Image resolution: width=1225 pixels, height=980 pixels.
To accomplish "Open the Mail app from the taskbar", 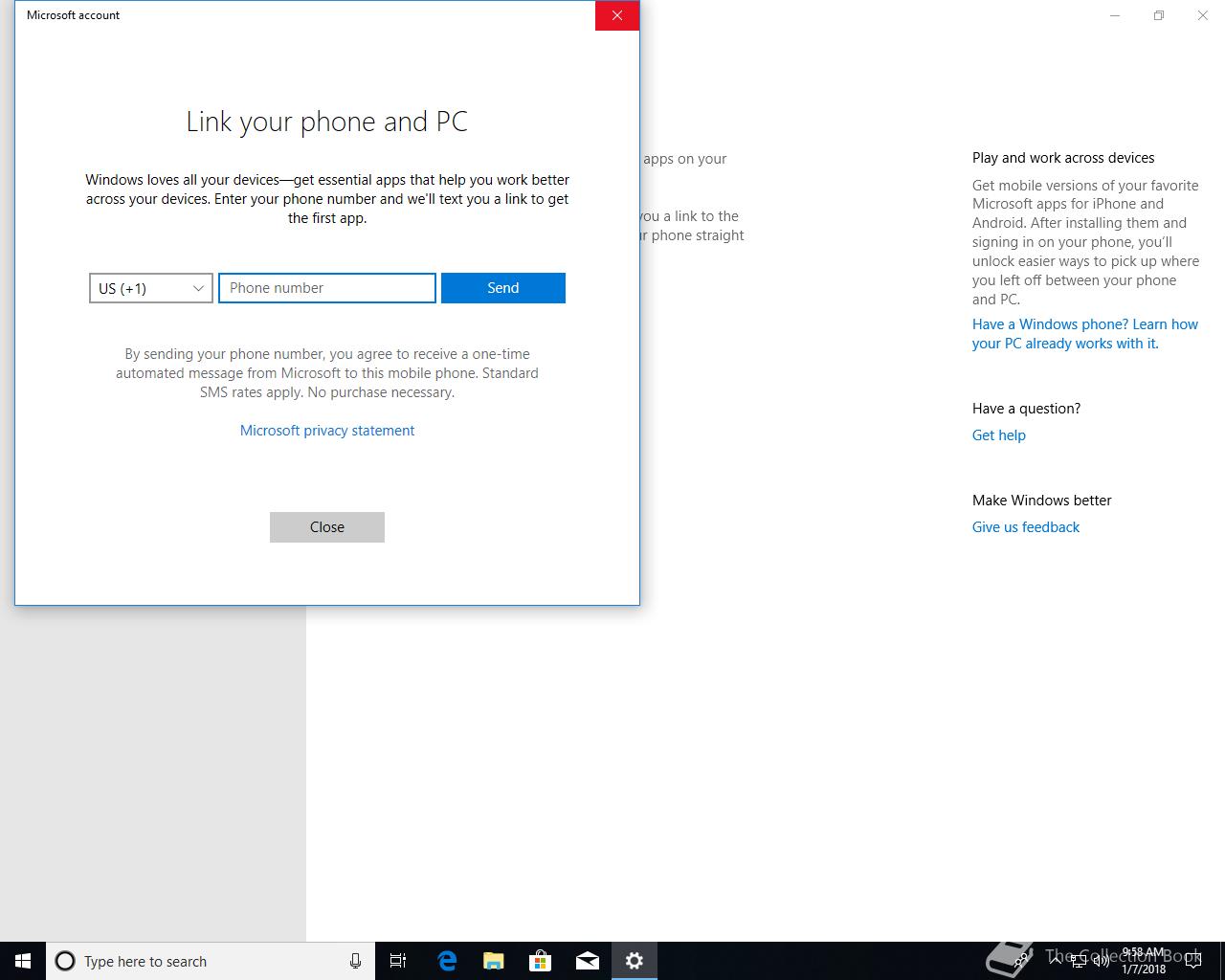I will click(588, 961).
